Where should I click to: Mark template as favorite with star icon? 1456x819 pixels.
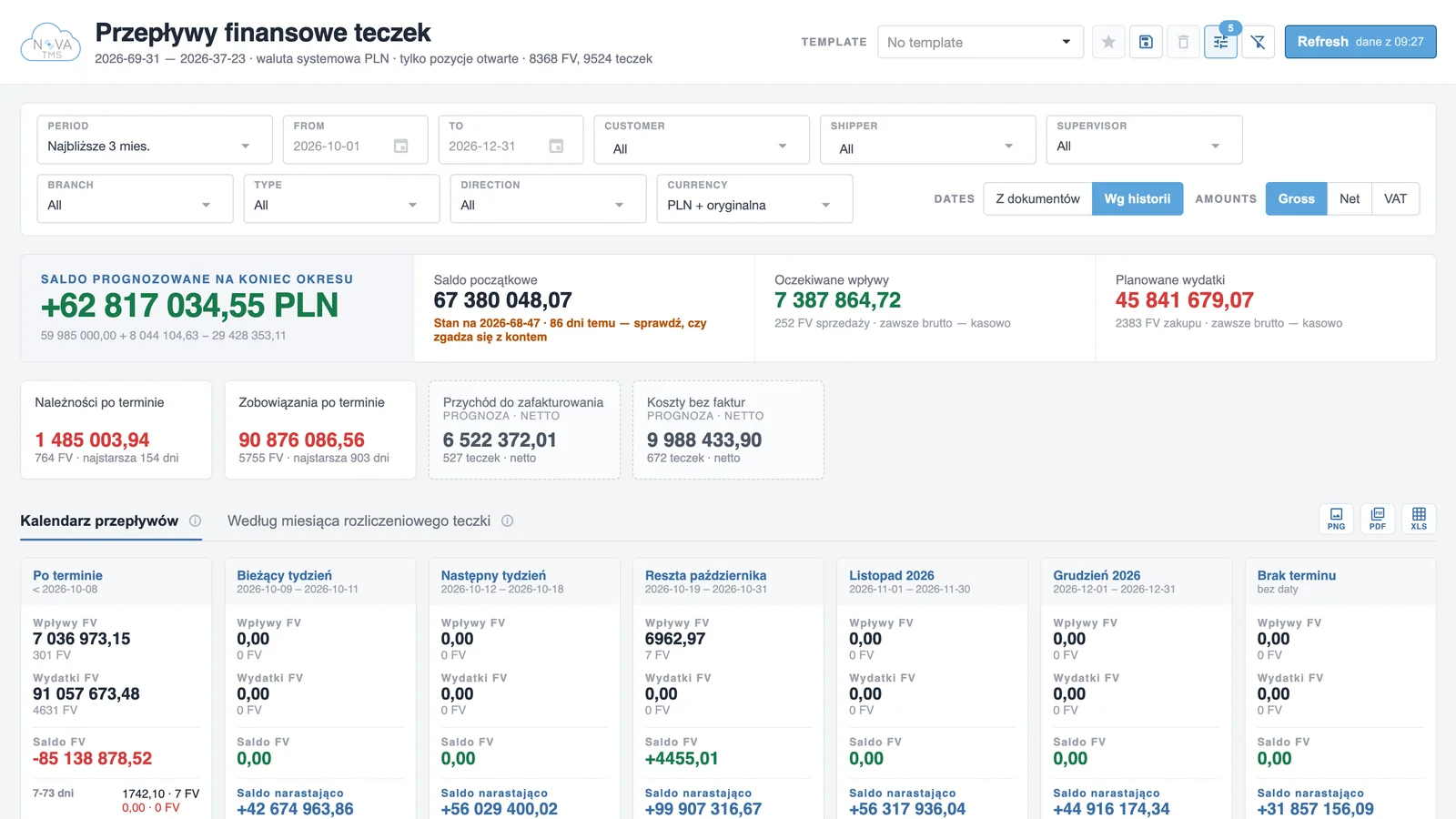1108,42
